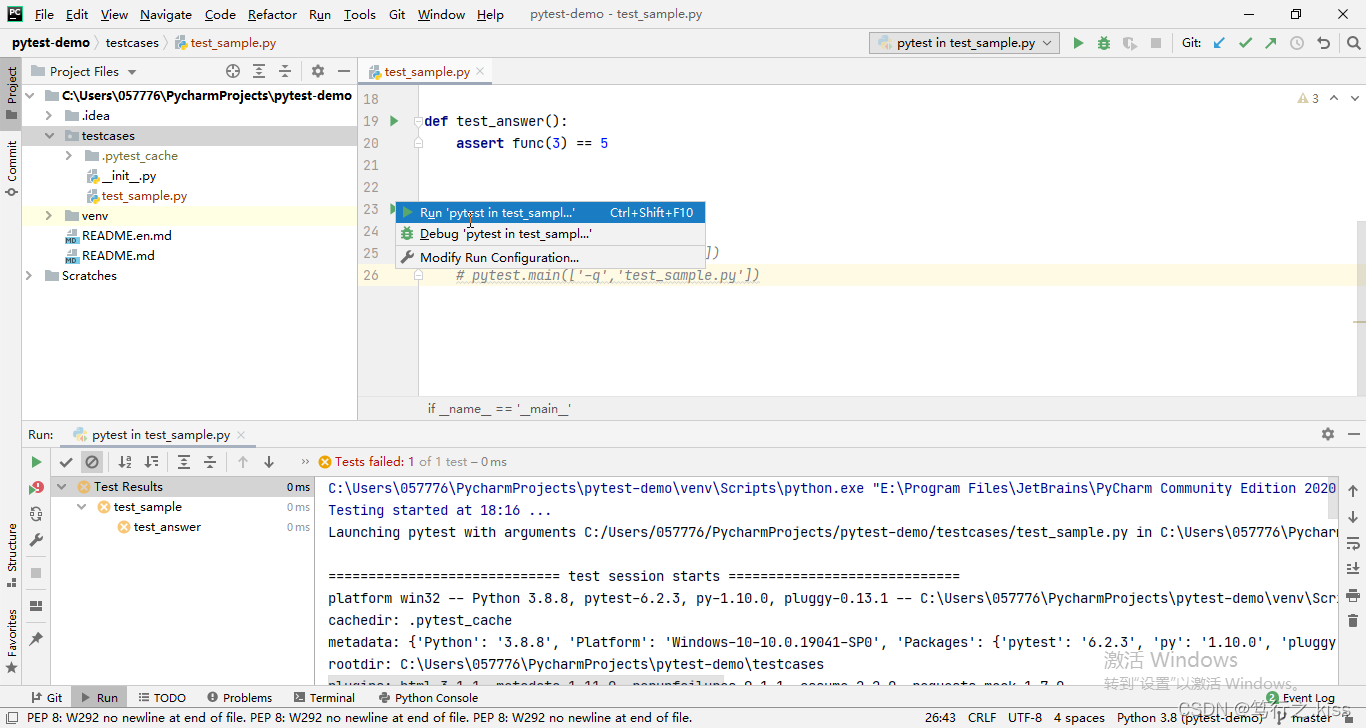Select test_answer in test results tree
Screen dimensions: 1366x728
coord(167,527)
